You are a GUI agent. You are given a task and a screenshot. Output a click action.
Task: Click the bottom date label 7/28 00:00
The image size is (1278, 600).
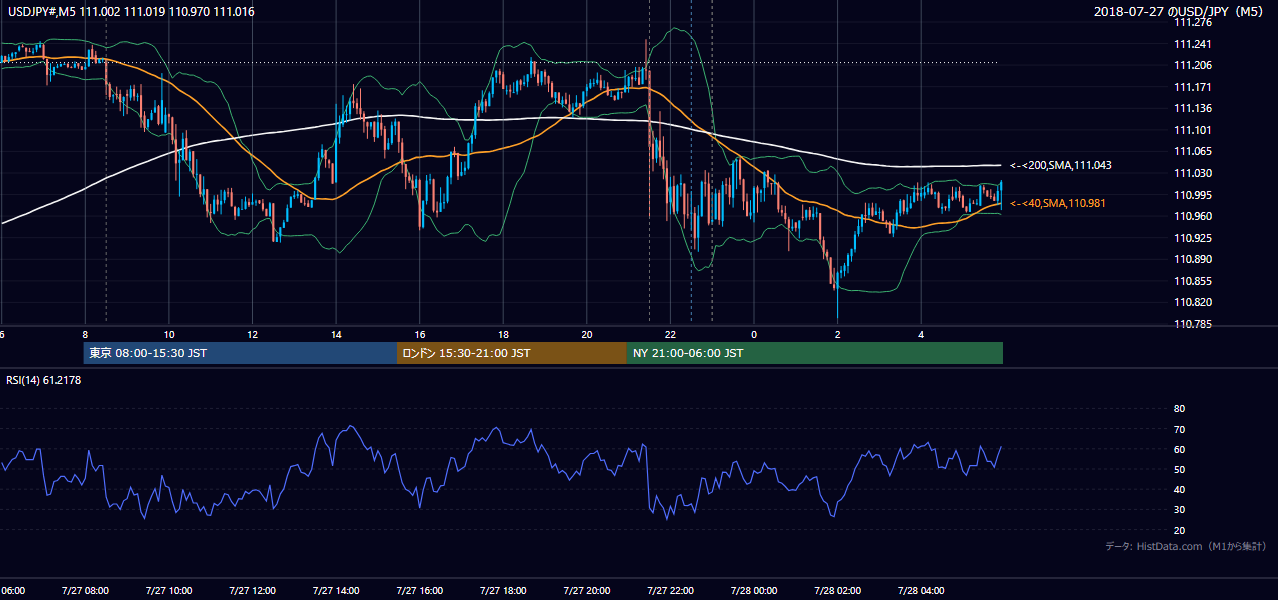point(754,590)
